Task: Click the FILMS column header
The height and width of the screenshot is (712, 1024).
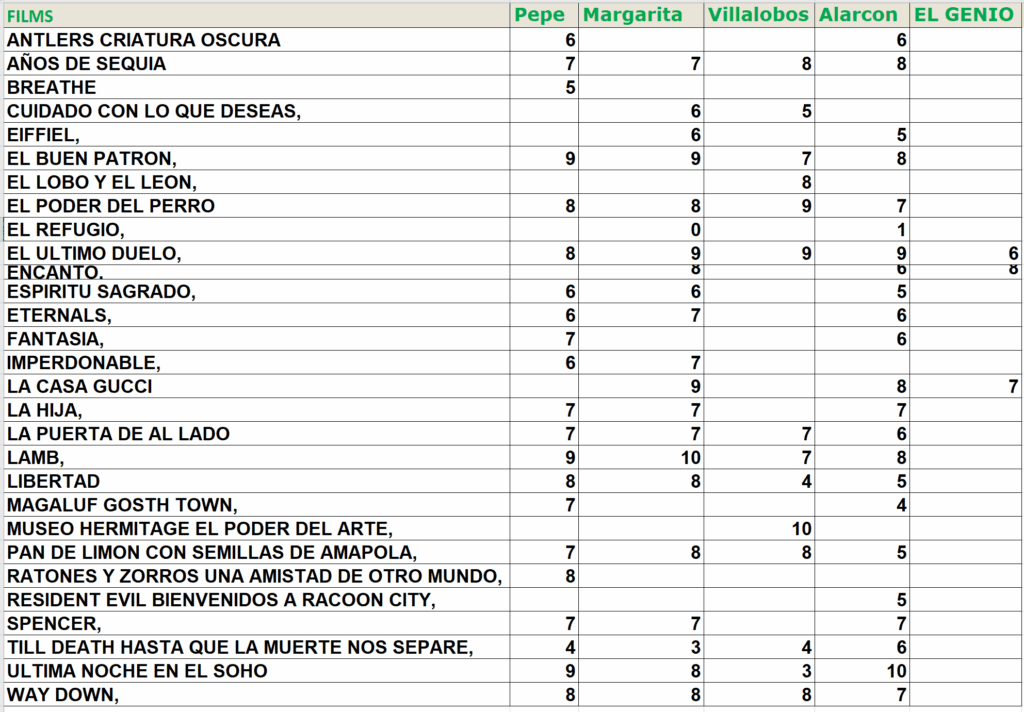Action: click(30, 16)
